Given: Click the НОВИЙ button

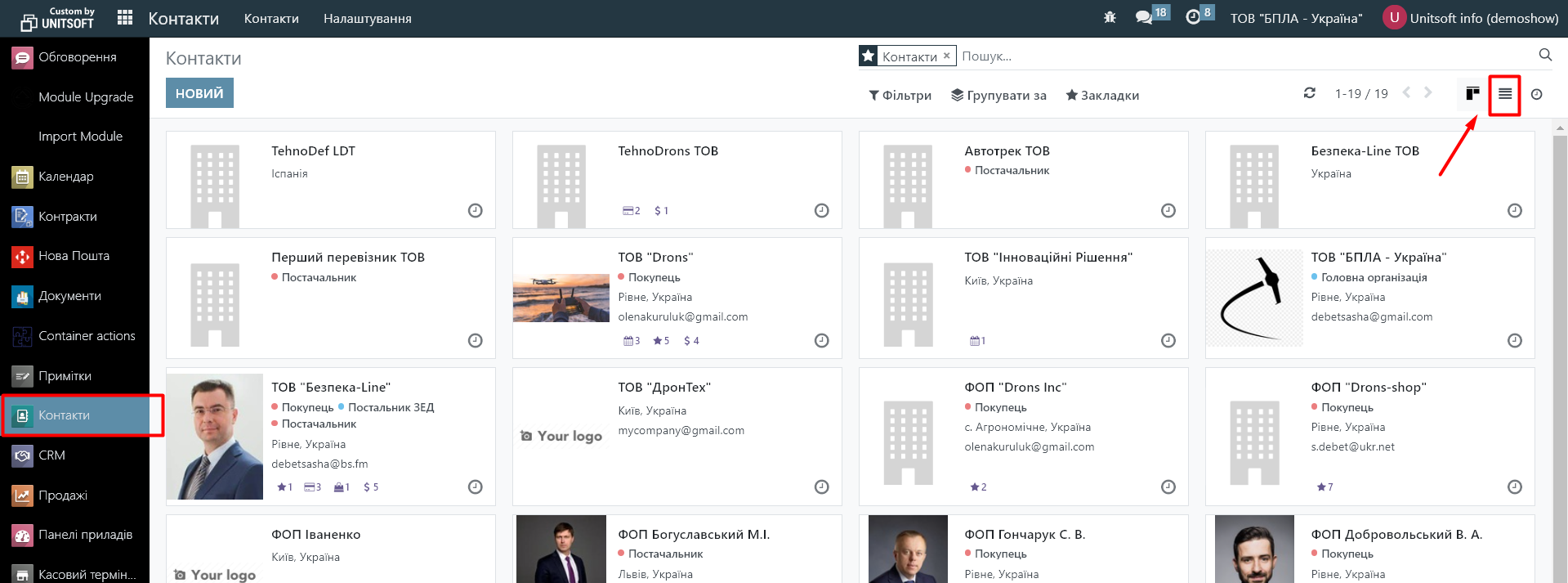Looking at the screenshot, I should coord(199,93).
